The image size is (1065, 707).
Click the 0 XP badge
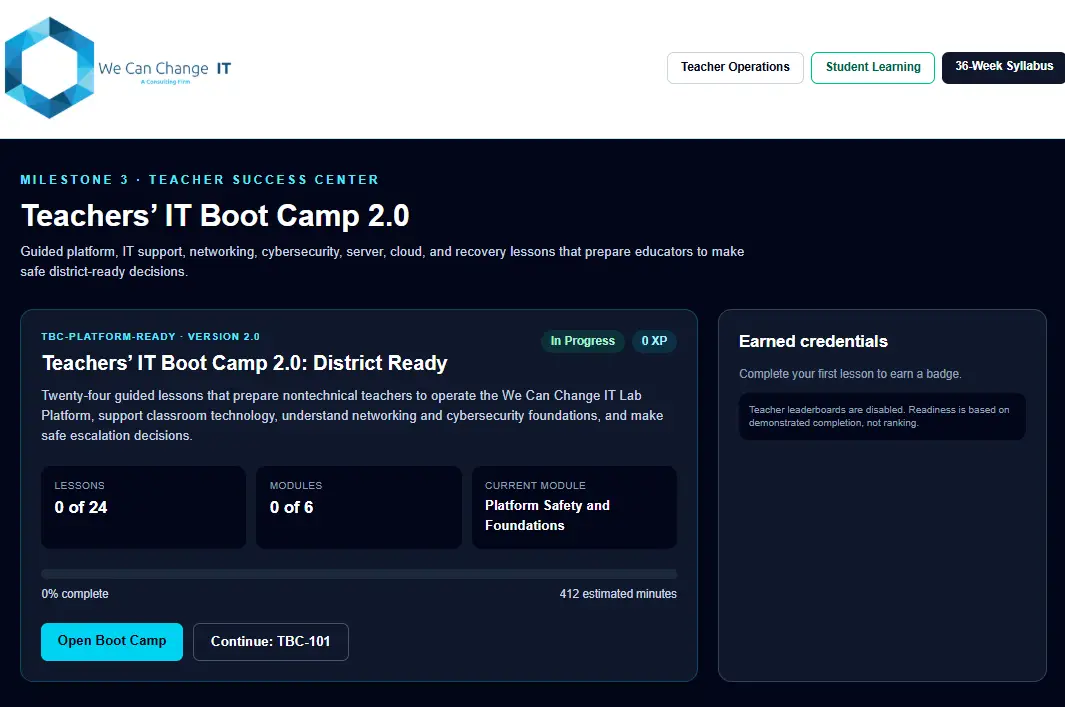654,341
